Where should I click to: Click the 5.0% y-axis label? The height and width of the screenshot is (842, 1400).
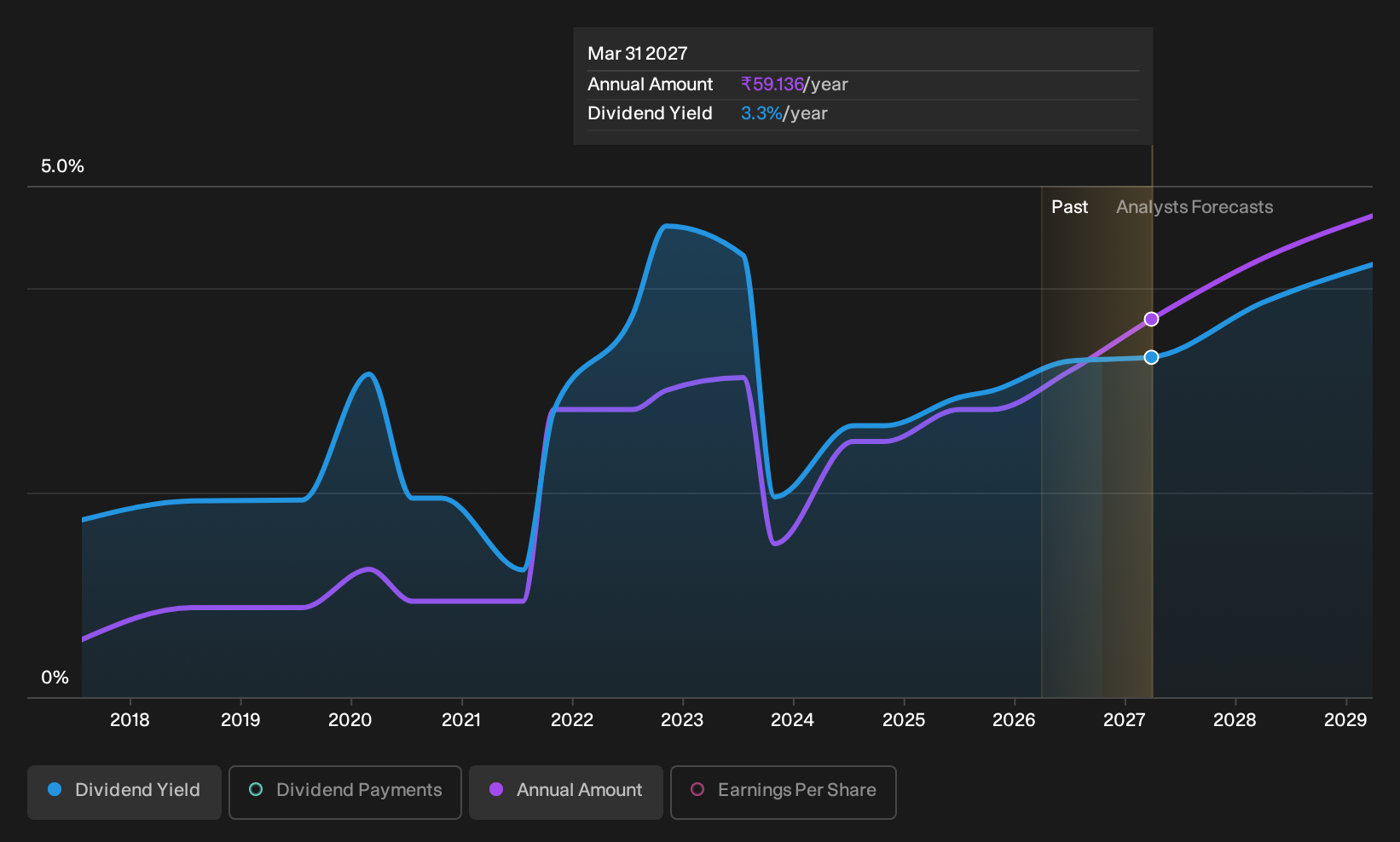(62, 166)
